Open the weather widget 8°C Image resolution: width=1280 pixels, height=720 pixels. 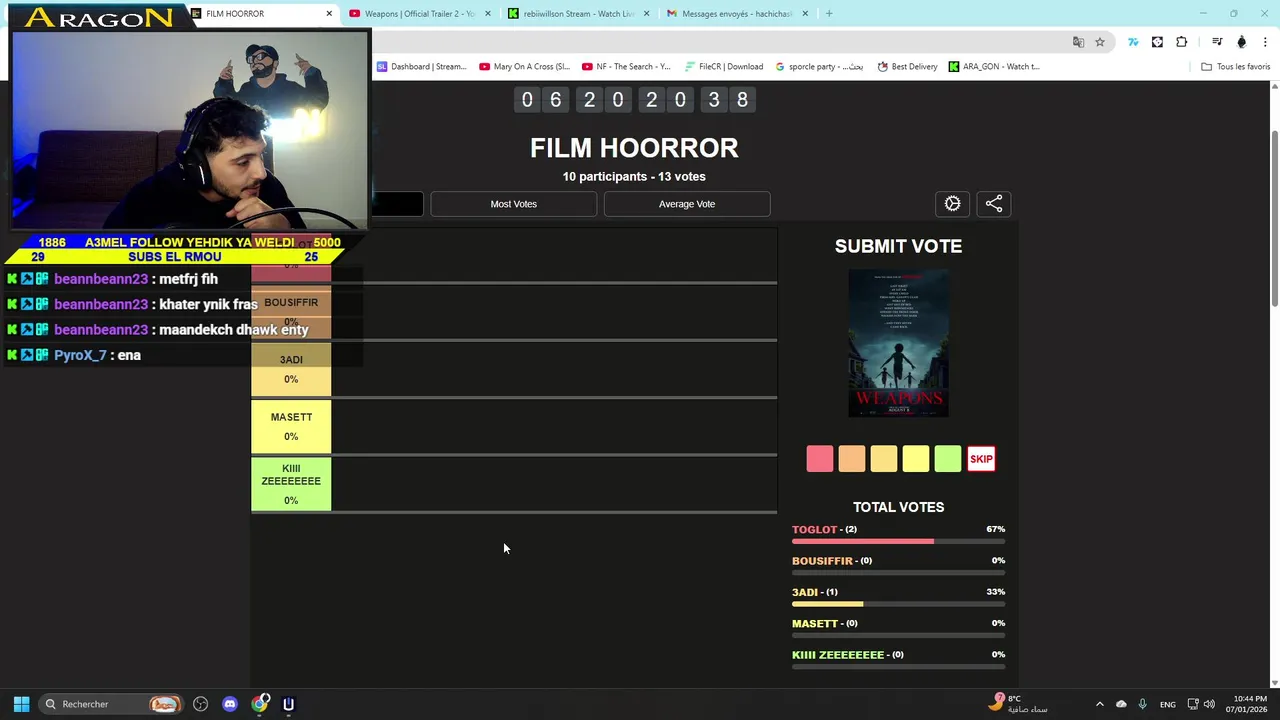[1020, 704]
